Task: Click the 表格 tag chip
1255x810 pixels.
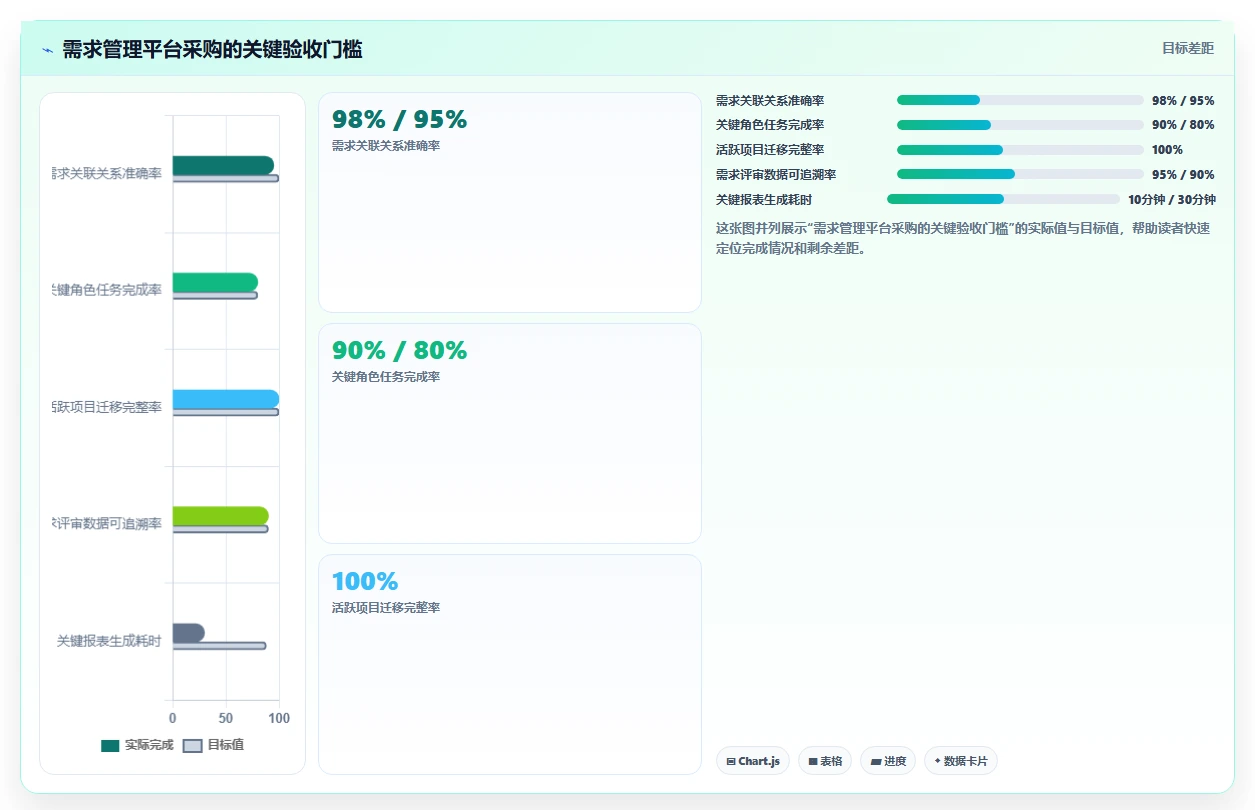Action: click(x=825, y=761)
